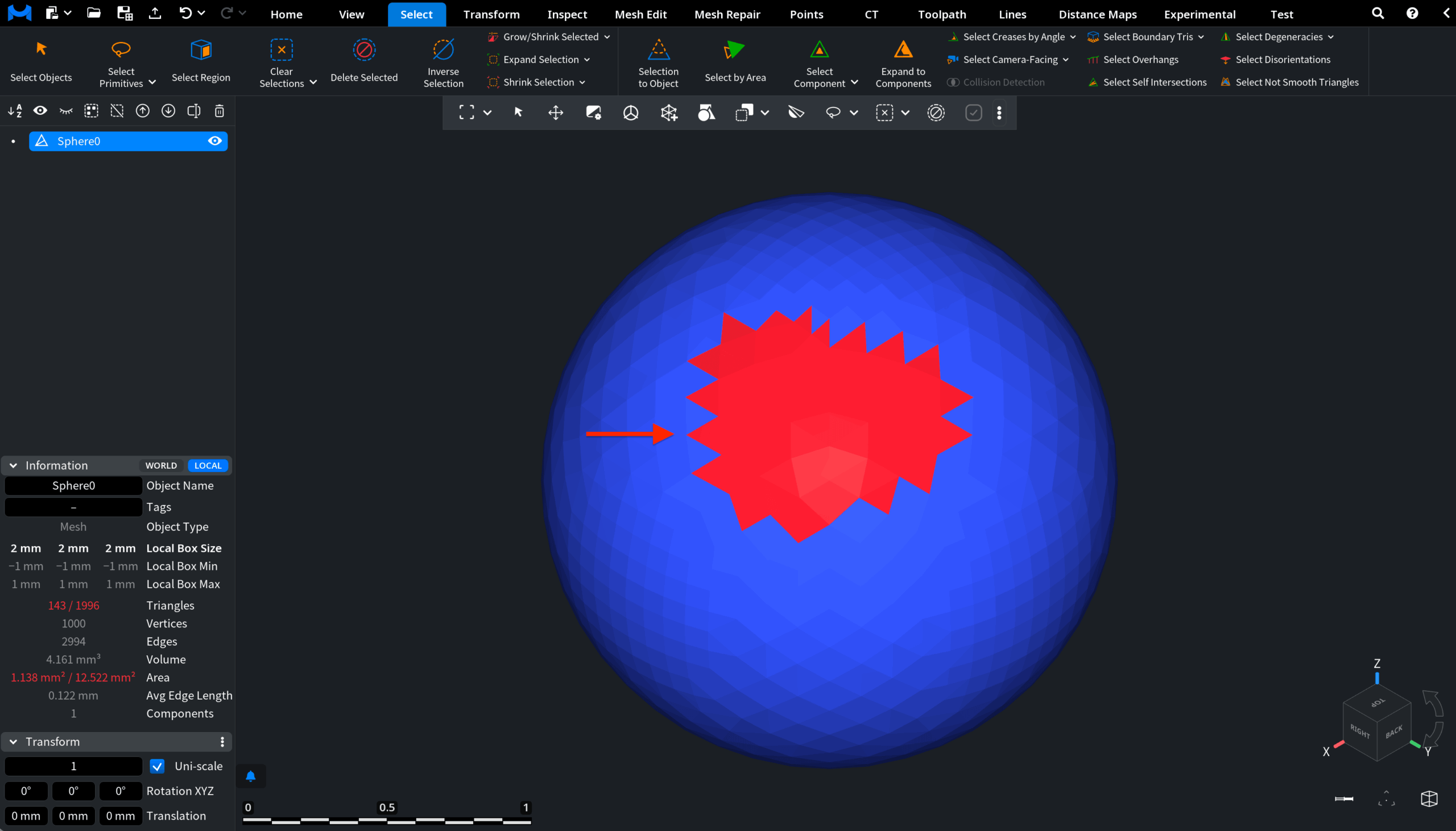Viewport: 1456px width, 831px height.
Task: Open Clear Selections dropdown arrow
Action: click(x=313, y=82)
